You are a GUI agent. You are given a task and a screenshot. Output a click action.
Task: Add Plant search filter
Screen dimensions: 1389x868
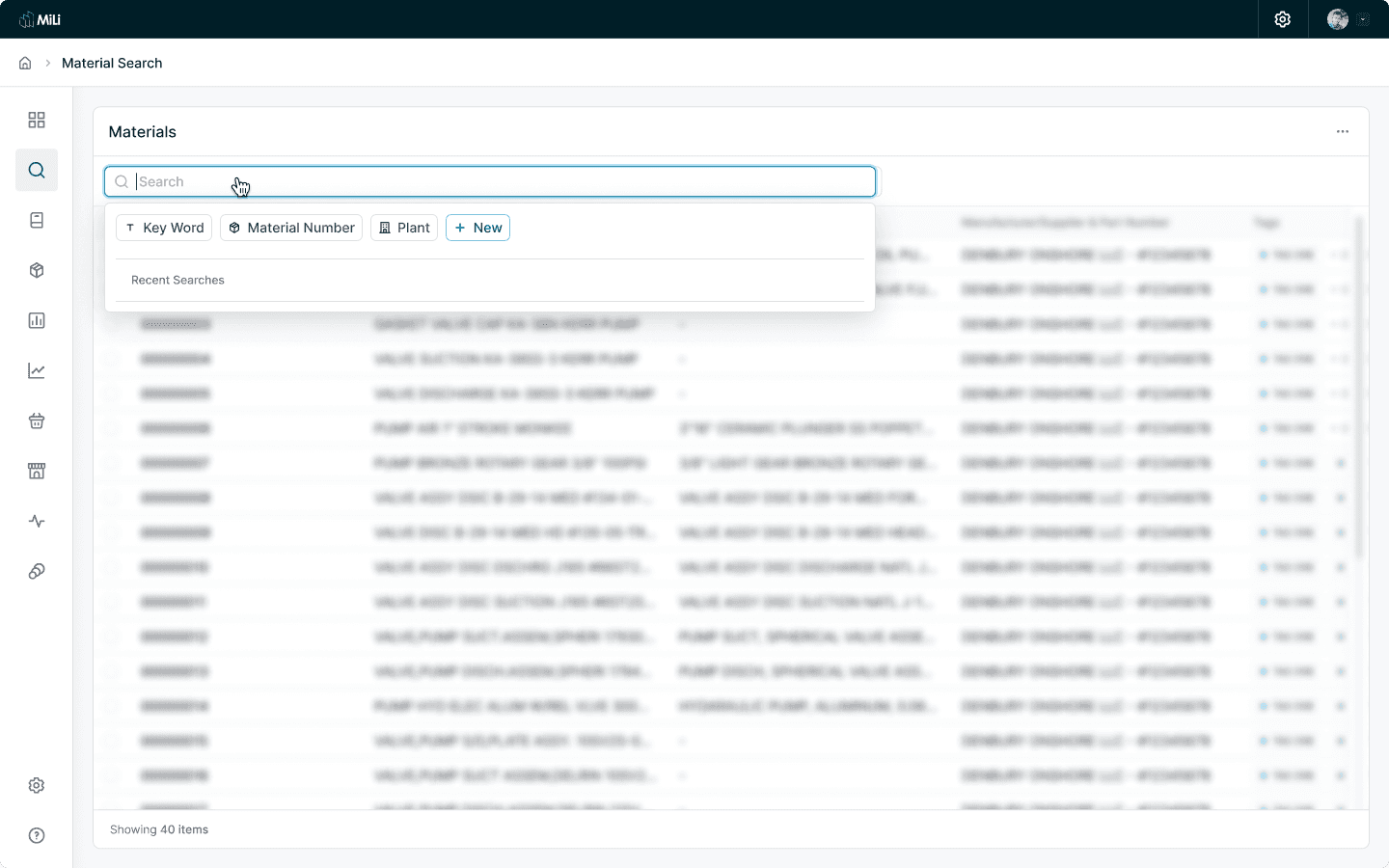coord(404,228)
